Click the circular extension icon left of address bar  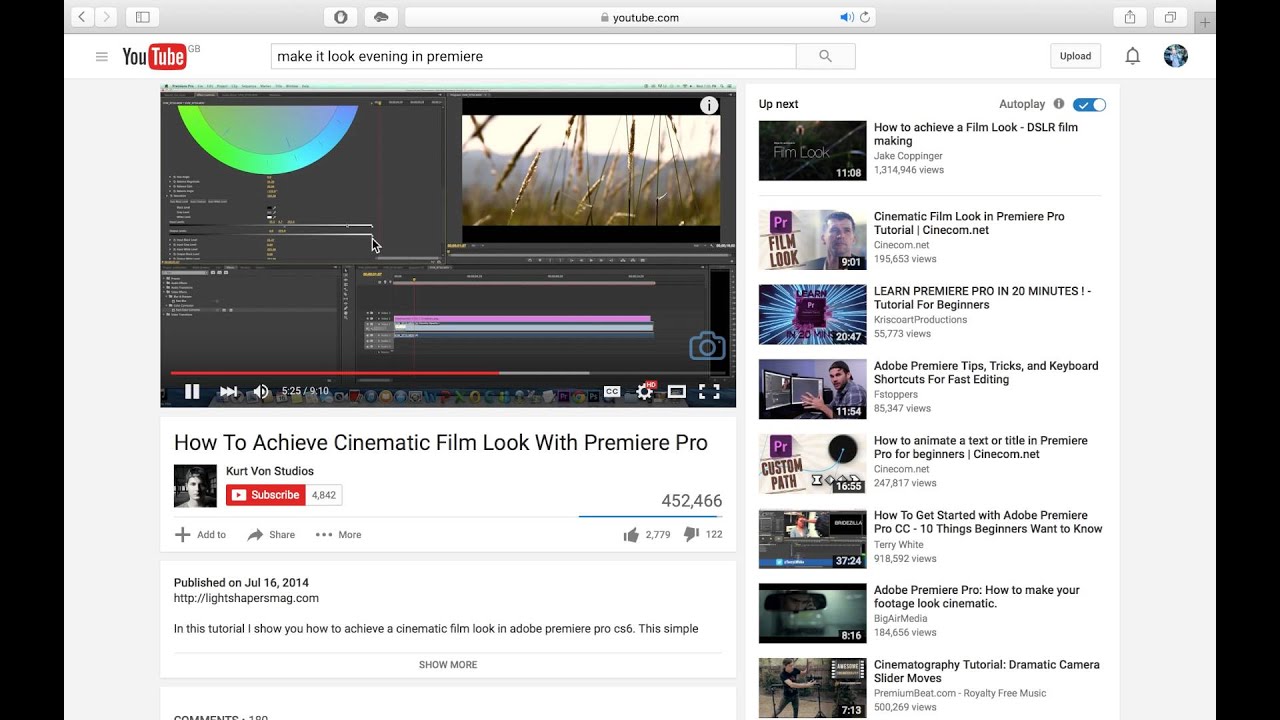click(x=340, y=17)
